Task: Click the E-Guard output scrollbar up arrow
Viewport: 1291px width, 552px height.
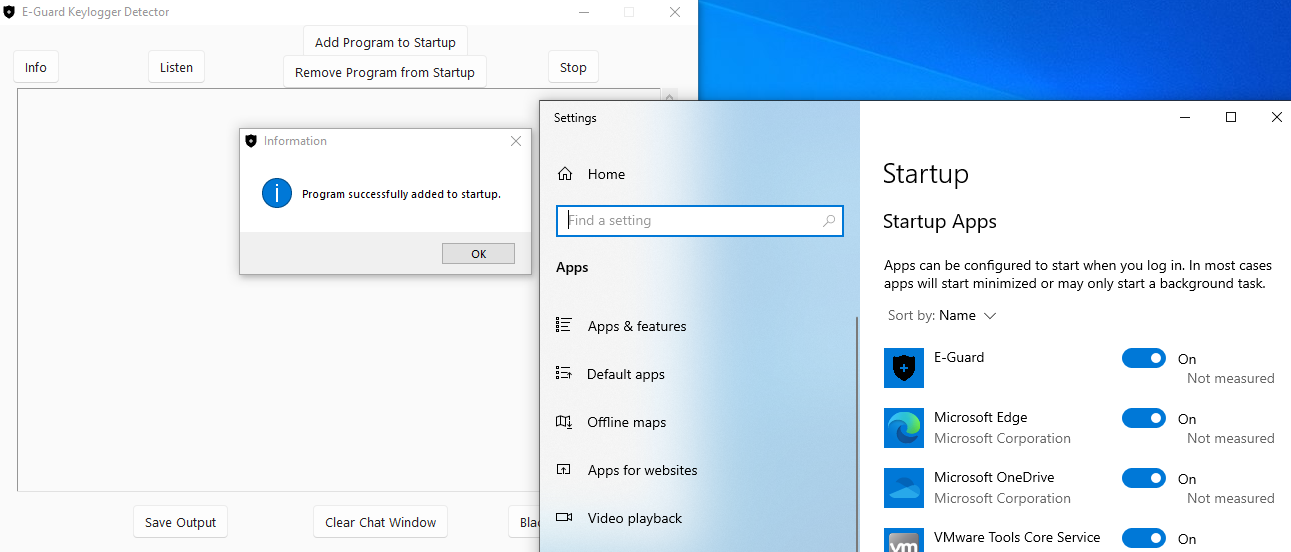Action: pyautogui.click(x=670, y=95)
